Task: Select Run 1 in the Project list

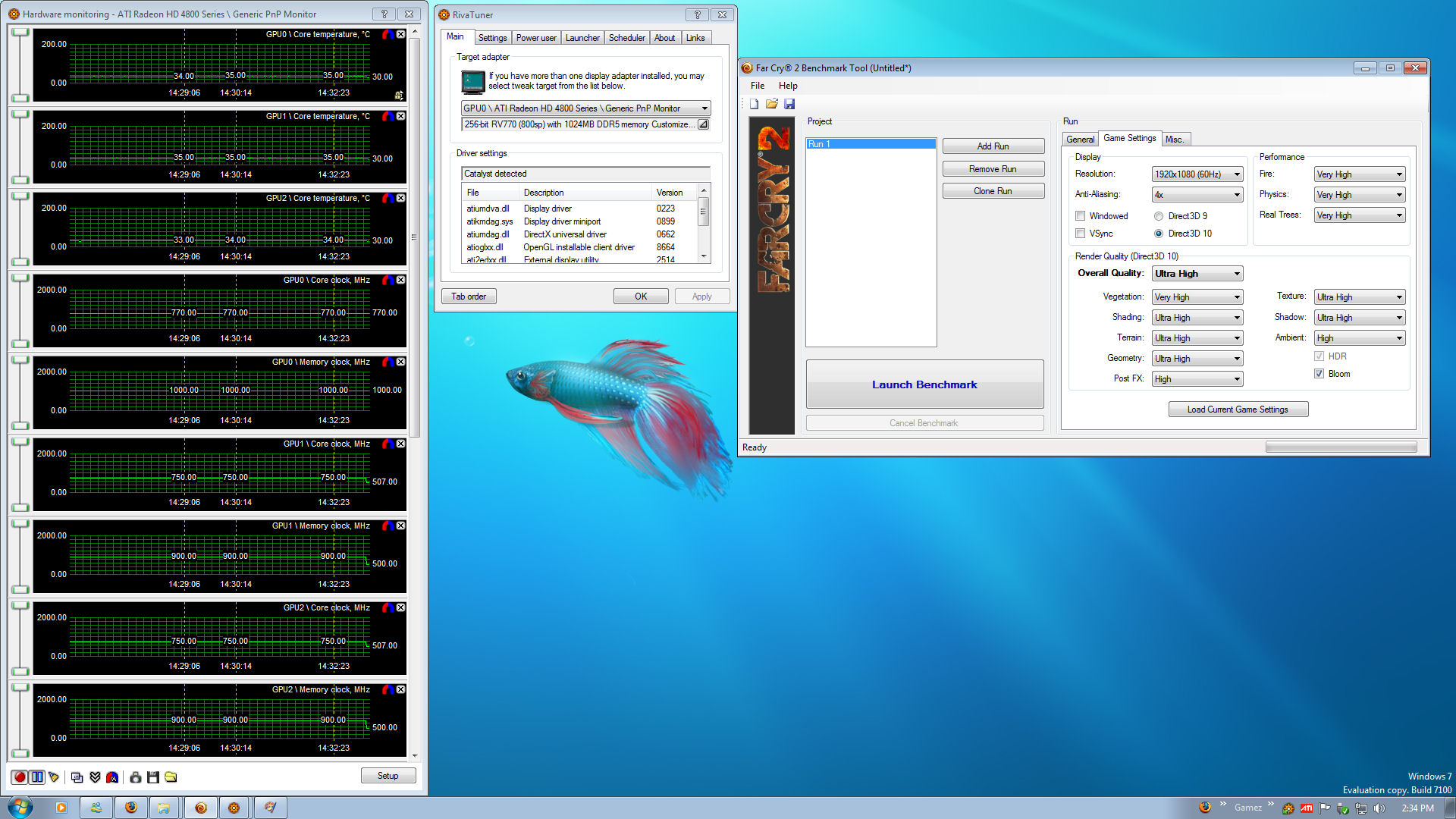Action: click(871, 144)
